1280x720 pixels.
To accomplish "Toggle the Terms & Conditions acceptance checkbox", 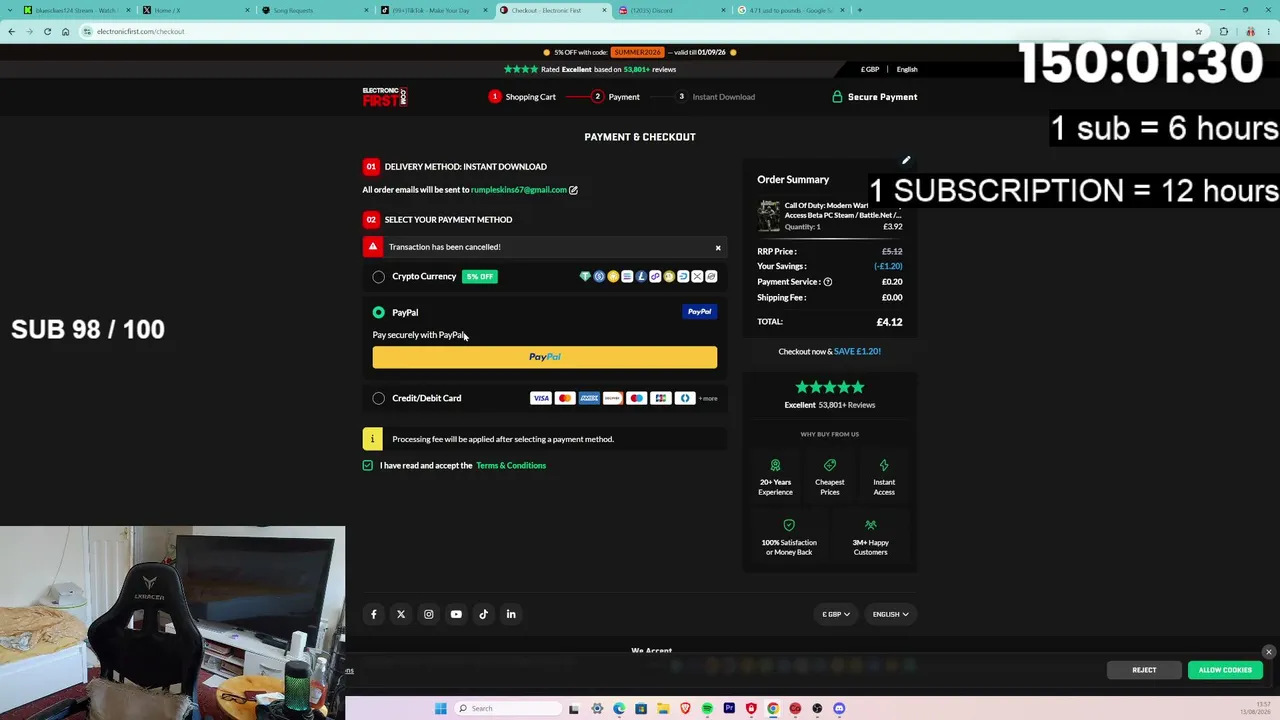I will coord(368,466).
